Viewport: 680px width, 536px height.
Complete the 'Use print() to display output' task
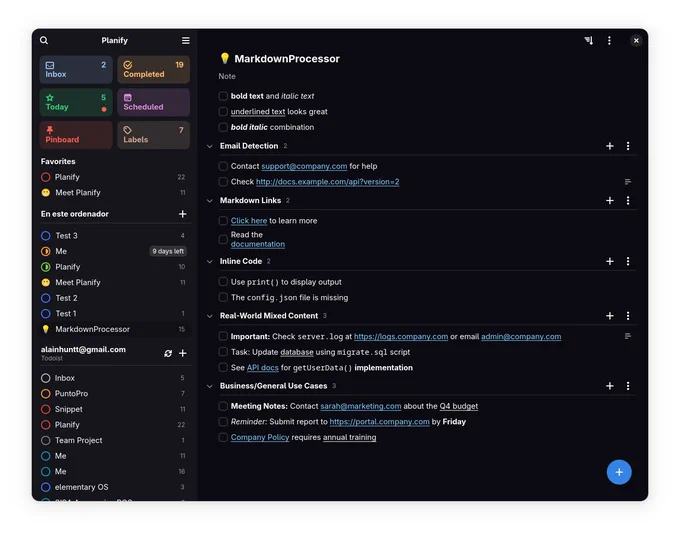(223, 282)
